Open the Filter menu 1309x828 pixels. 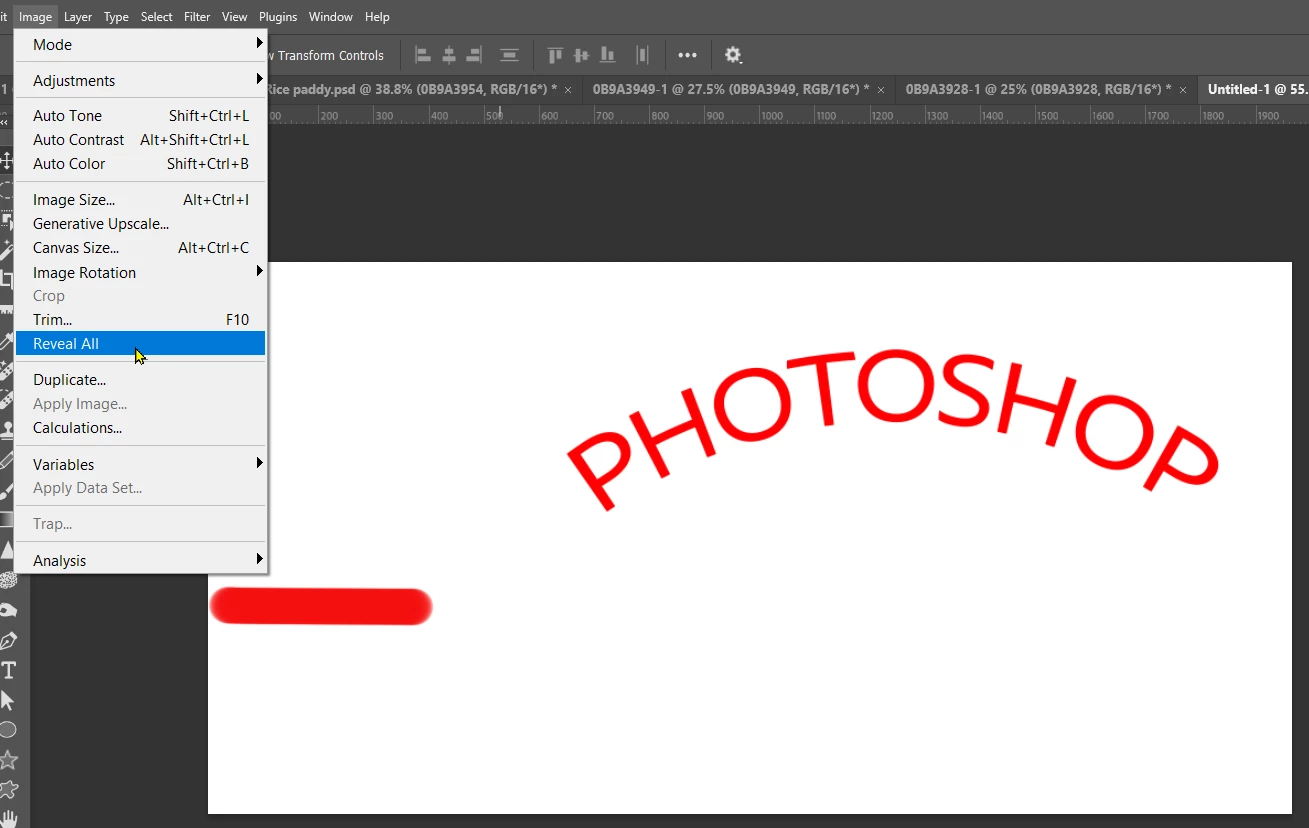197,17
